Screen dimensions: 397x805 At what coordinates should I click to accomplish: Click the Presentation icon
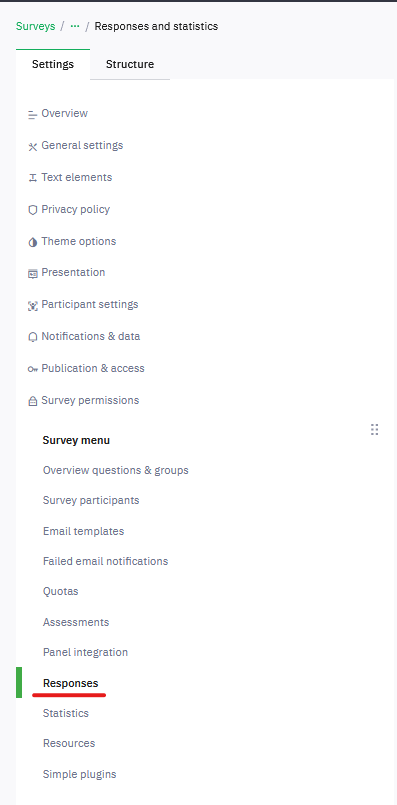33,274
